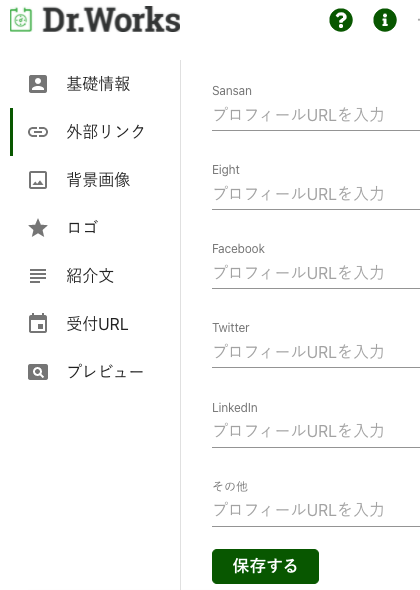
Task: Click the プレビュー magnifier icon
Action: [38, 372]
